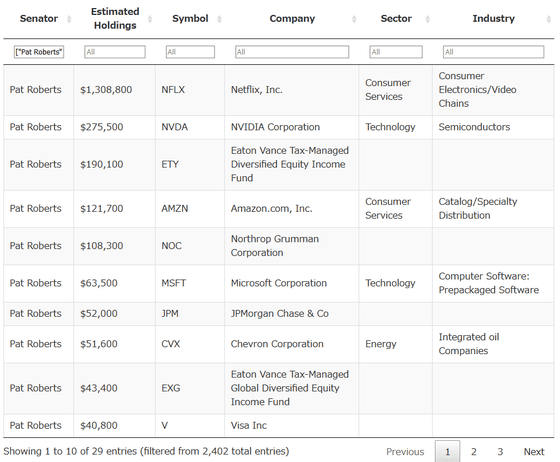Click Industry column sort arrows
The width and height of the screenshot is (560, 462).
point(549,19)
